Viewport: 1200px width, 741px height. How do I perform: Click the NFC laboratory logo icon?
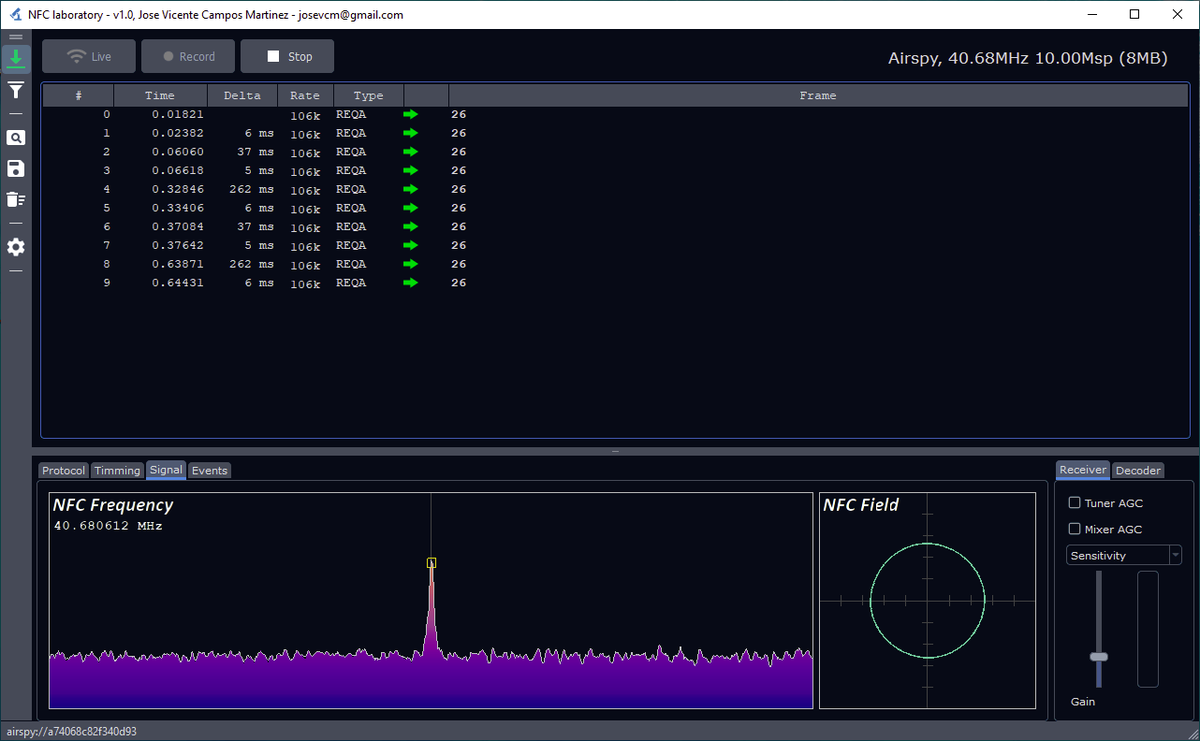(14, 14)
